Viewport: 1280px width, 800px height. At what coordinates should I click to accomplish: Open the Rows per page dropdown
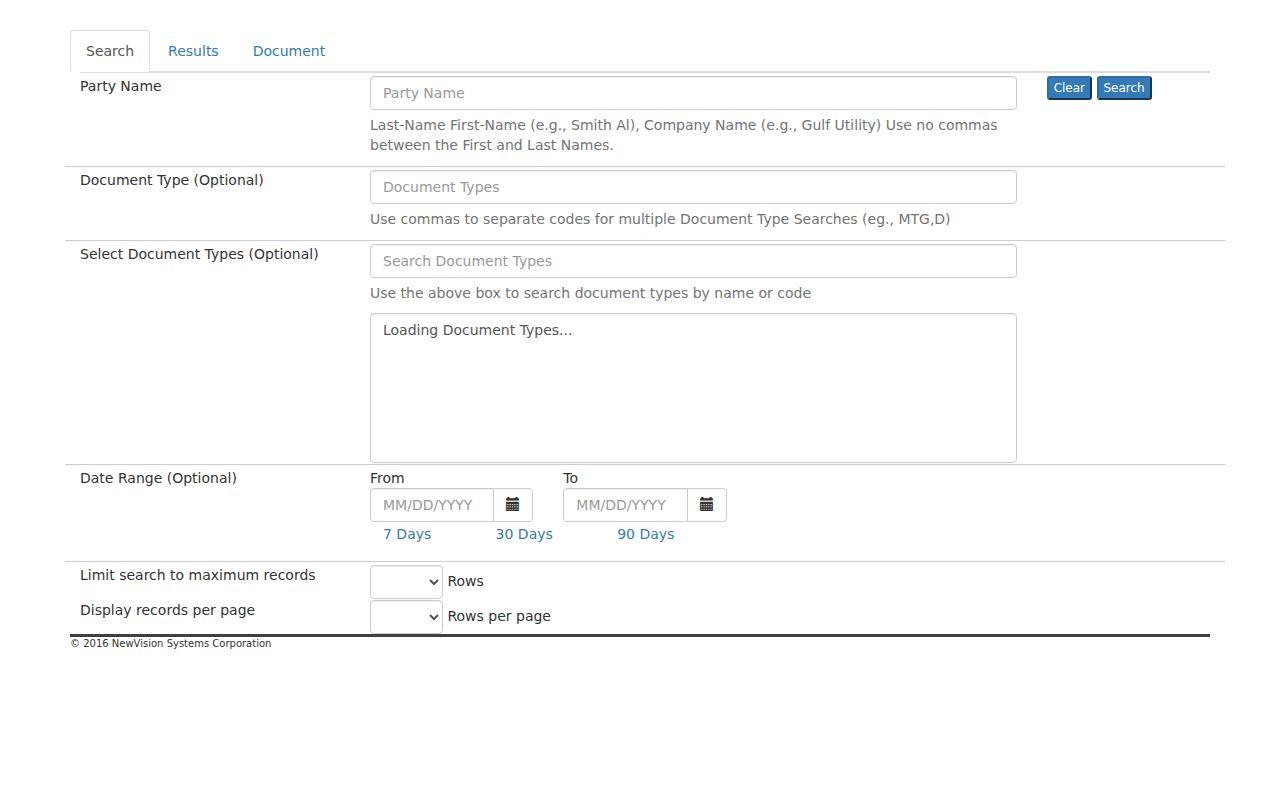pos(406,617)
